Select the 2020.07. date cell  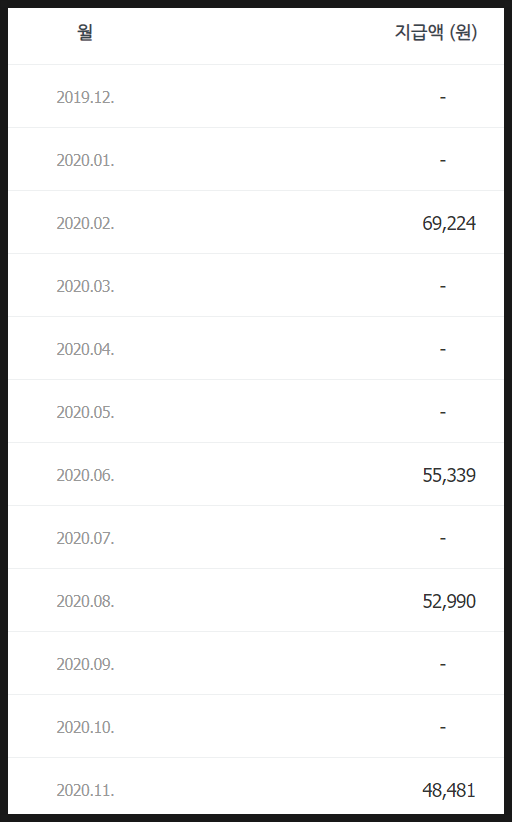coord(85,538)
